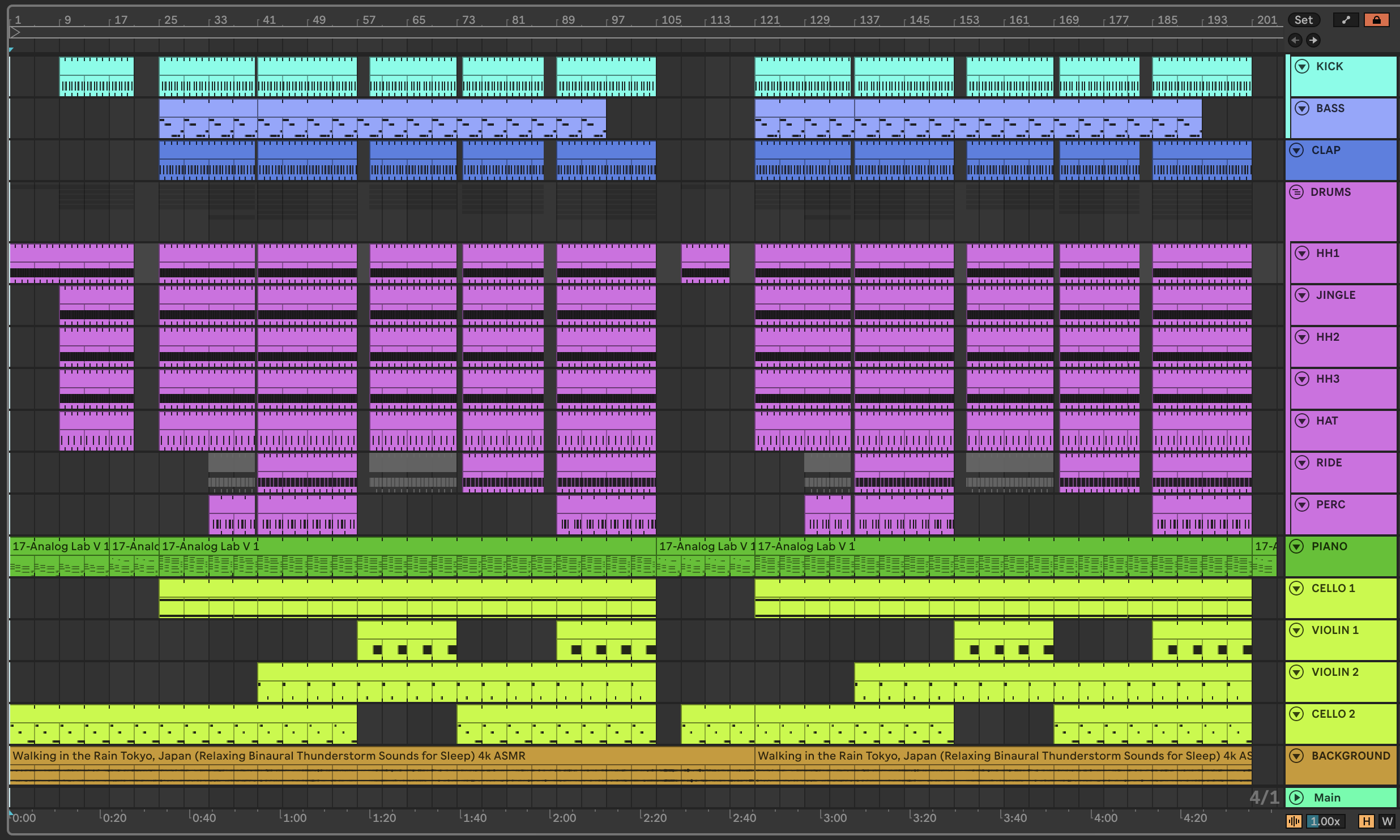The height and width of the screenshot is (840, 1400).
Task: Fold the PIANO track arrow
Action: pyautogui.click(x=1296, y=546)
